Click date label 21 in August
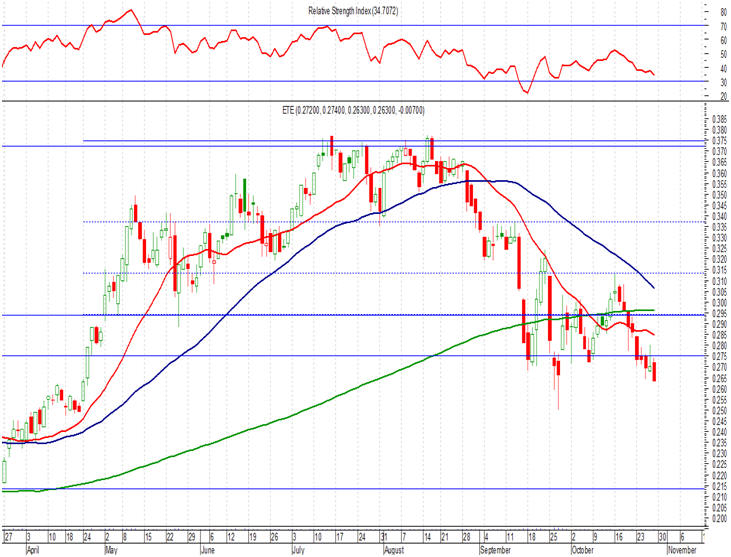Image resolution: width=731 pixels, height=557 pixels. click(445, 537)
